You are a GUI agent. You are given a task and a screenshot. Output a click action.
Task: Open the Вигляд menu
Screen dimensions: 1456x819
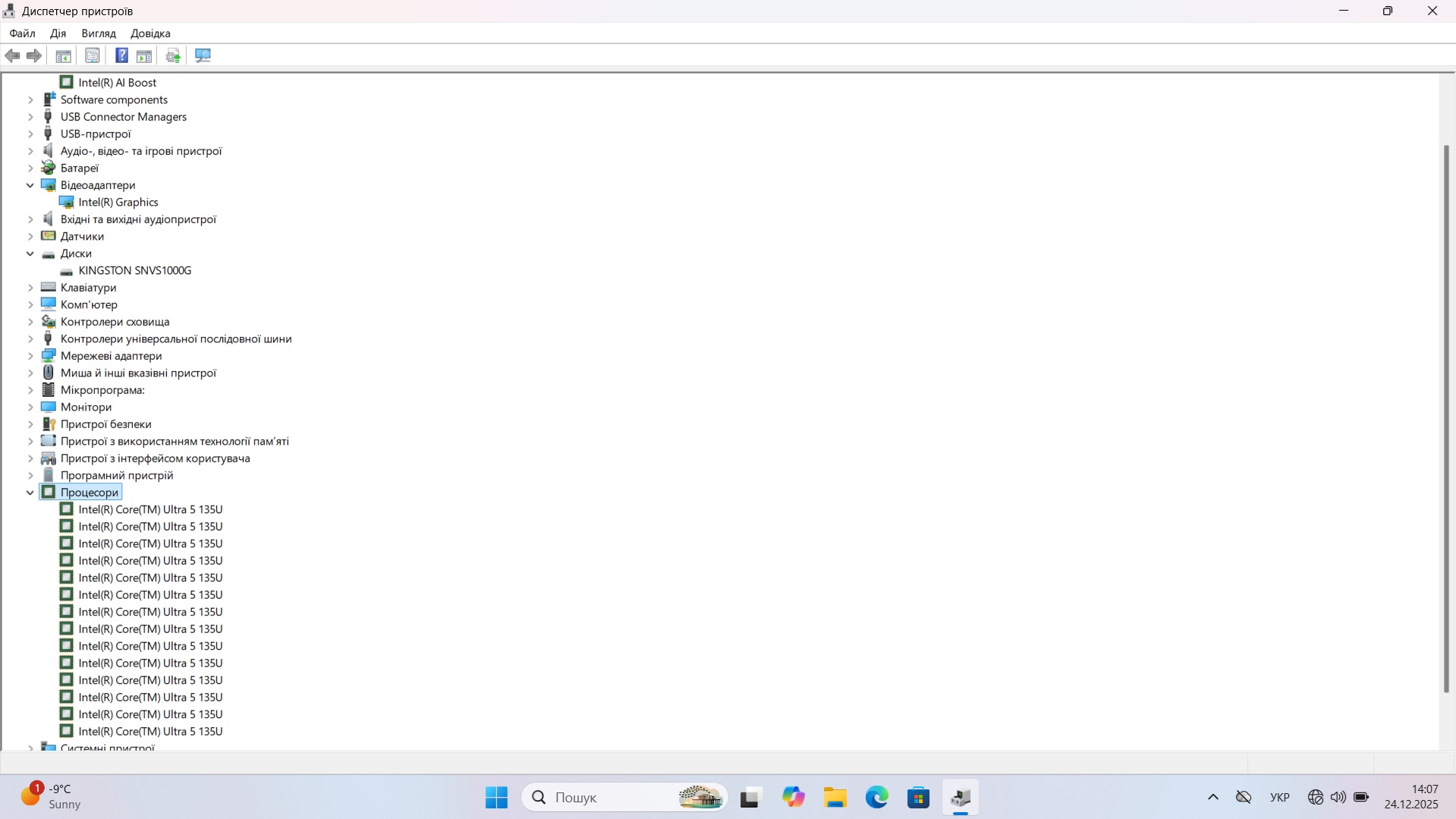click(99, 33)
